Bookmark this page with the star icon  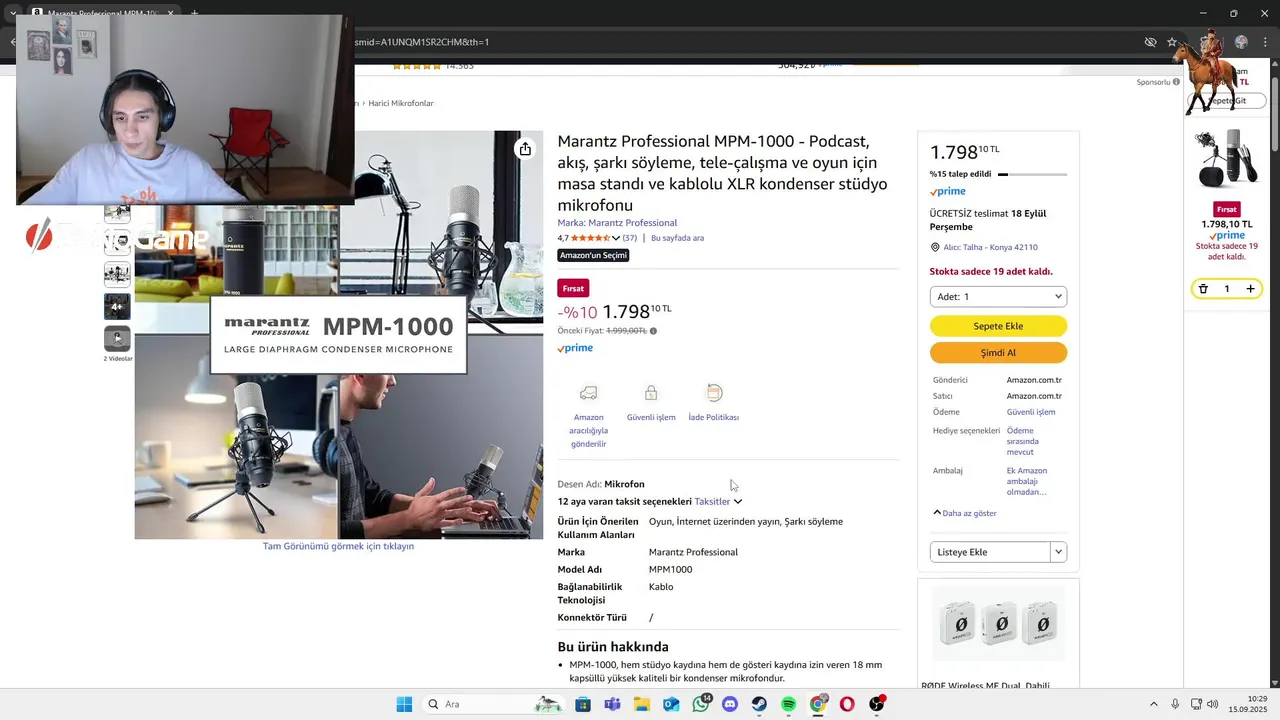1173,42
